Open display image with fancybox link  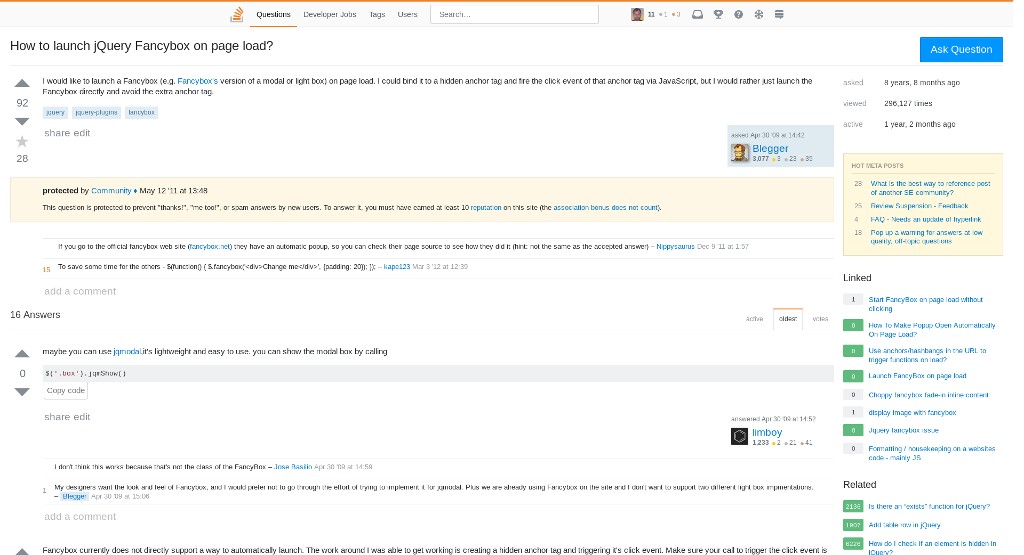coord(912,413)
